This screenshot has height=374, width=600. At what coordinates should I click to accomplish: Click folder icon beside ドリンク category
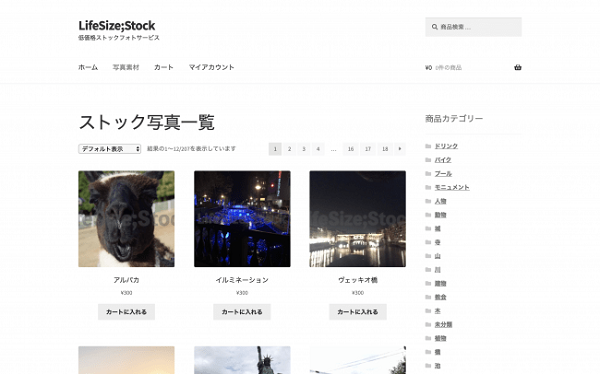coord(428,146)
